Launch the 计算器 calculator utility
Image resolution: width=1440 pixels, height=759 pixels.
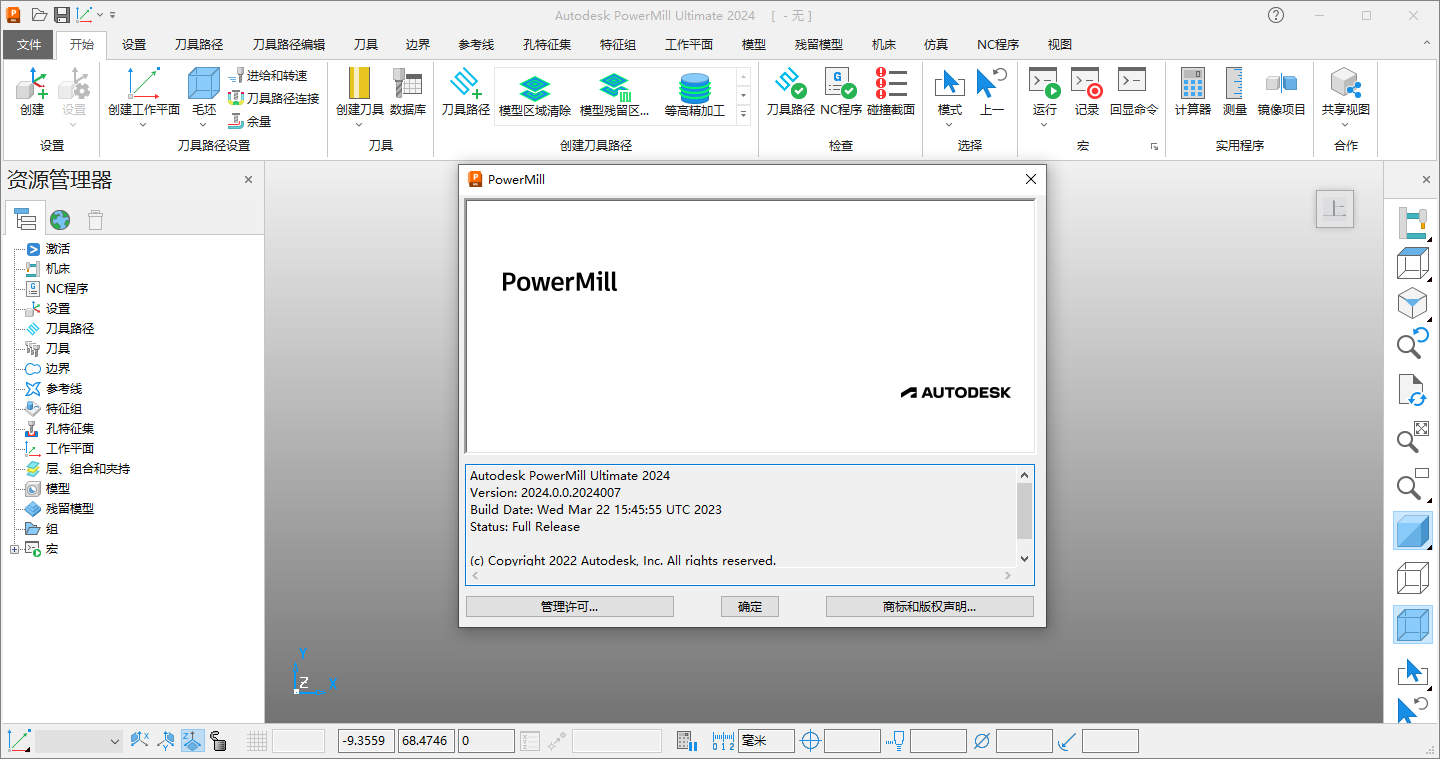pyautogui.click(x=1192, y=95)
